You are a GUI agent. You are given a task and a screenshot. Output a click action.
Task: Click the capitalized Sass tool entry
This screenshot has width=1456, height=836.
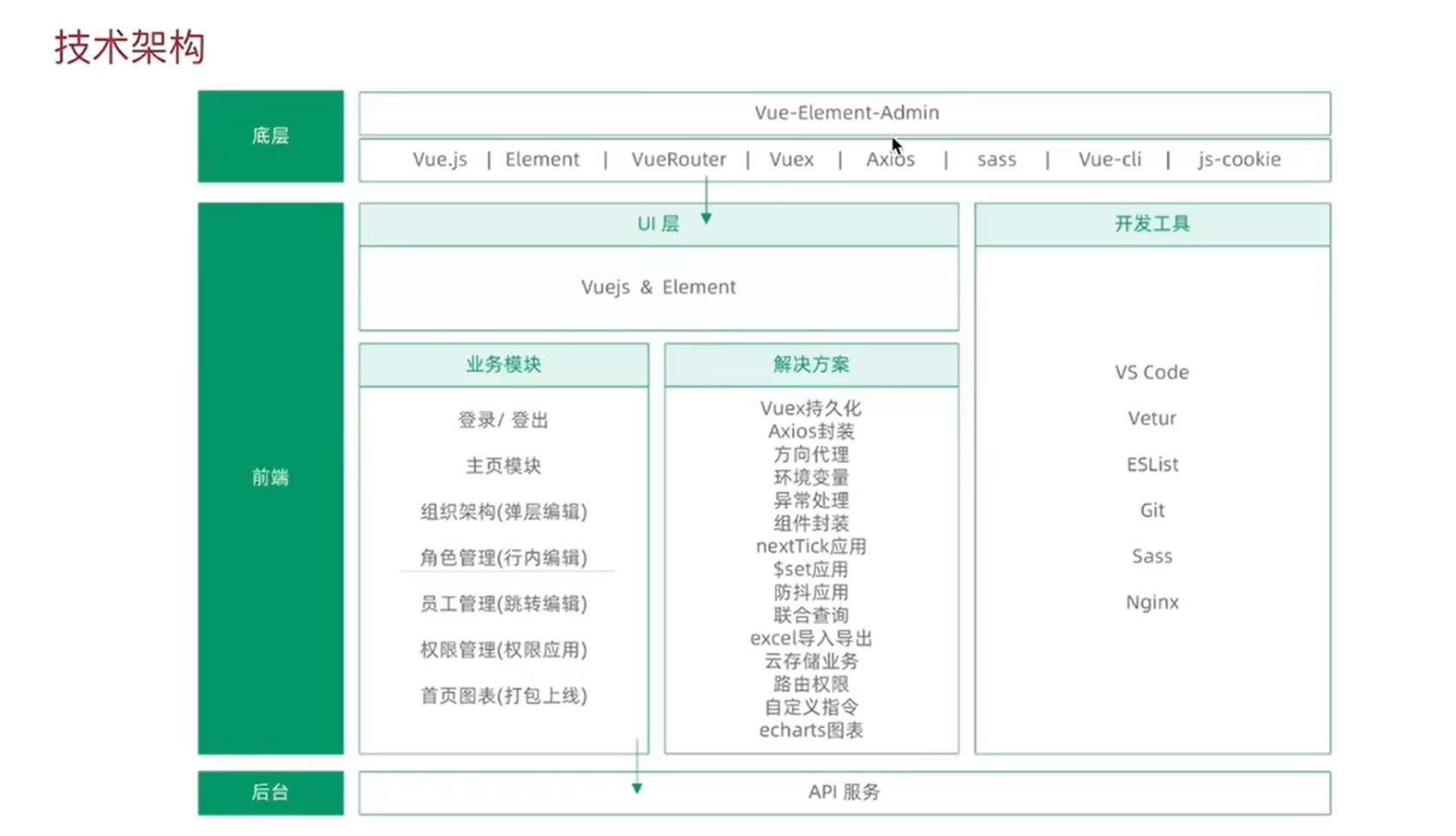pos(1152,556)
